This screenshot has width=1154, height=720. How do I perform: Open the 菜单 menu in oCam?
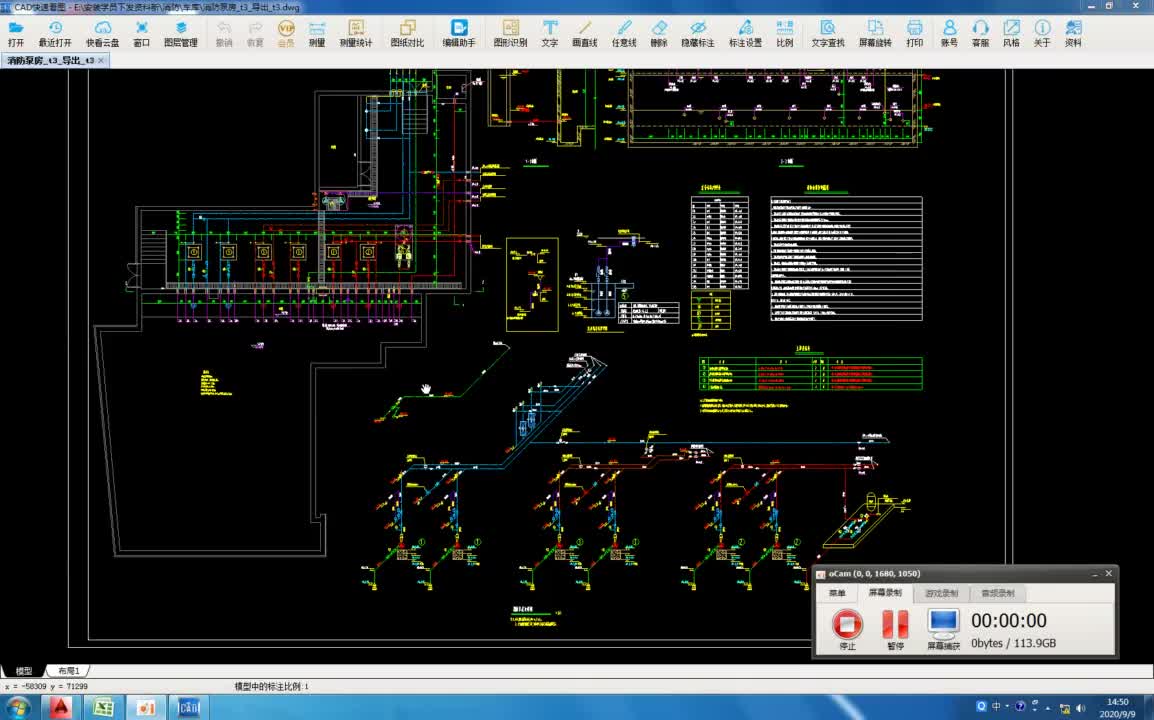click(x=836, y=593)
